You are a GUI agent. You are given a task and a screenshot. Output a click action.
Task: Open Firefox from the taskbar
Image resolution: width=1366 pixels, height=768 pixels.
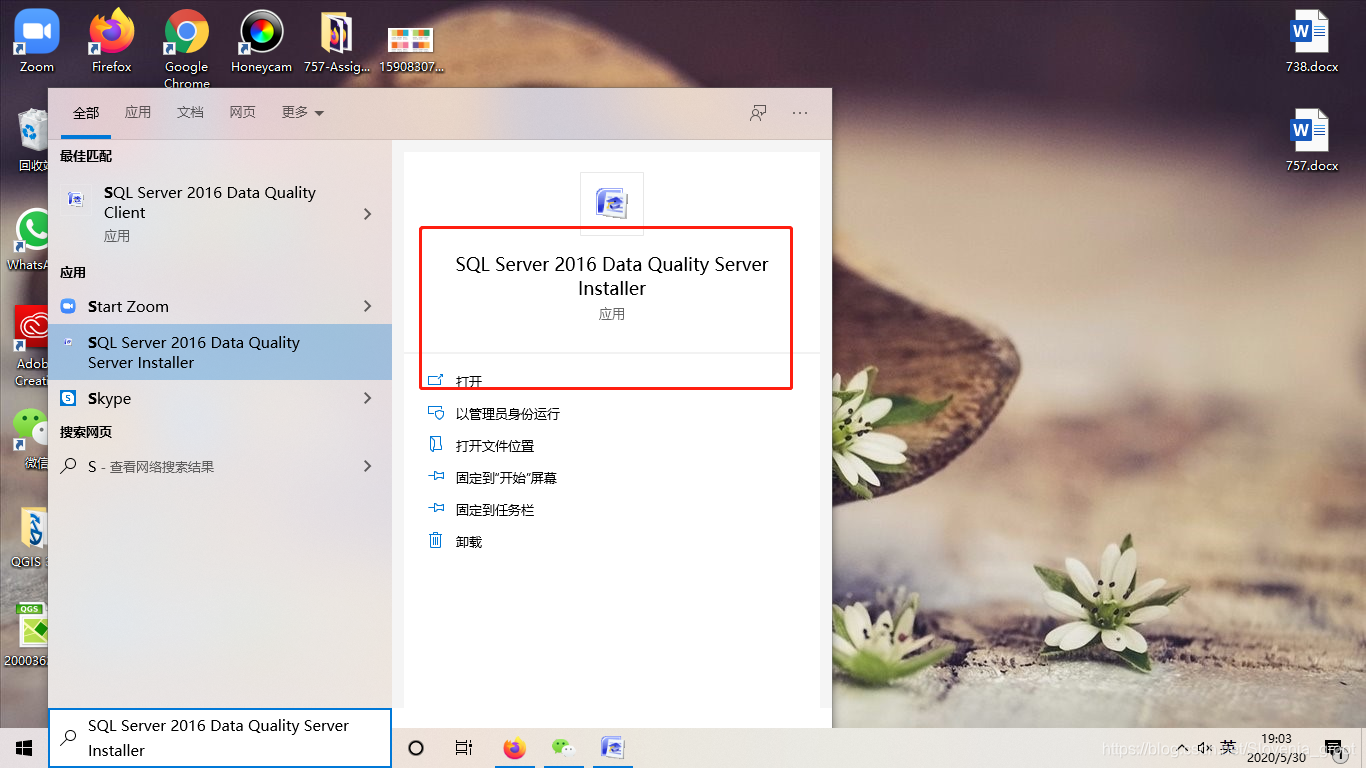click(x=515, y=748)
